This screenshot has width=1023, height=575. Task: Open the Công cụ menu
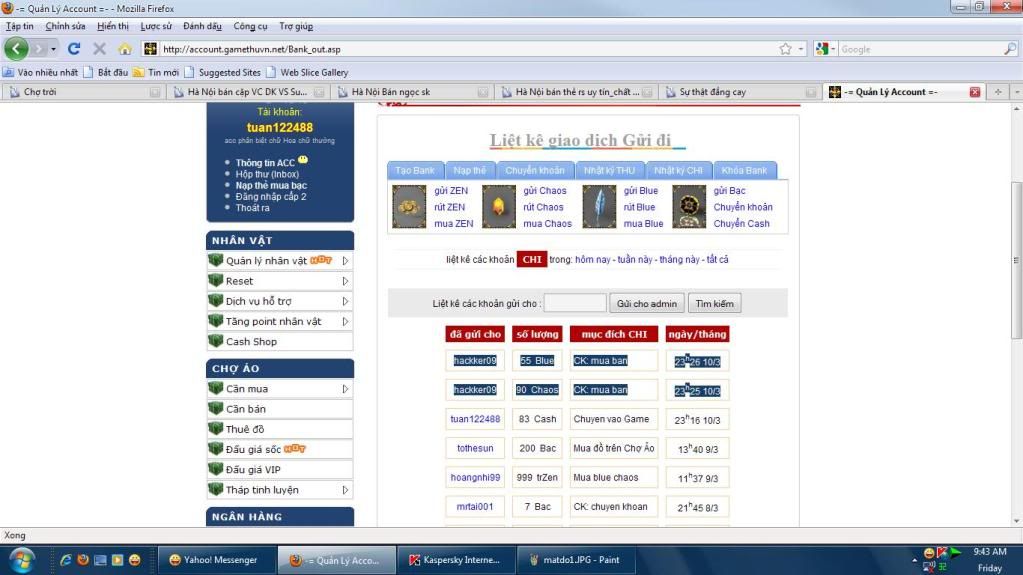[251, 26]
